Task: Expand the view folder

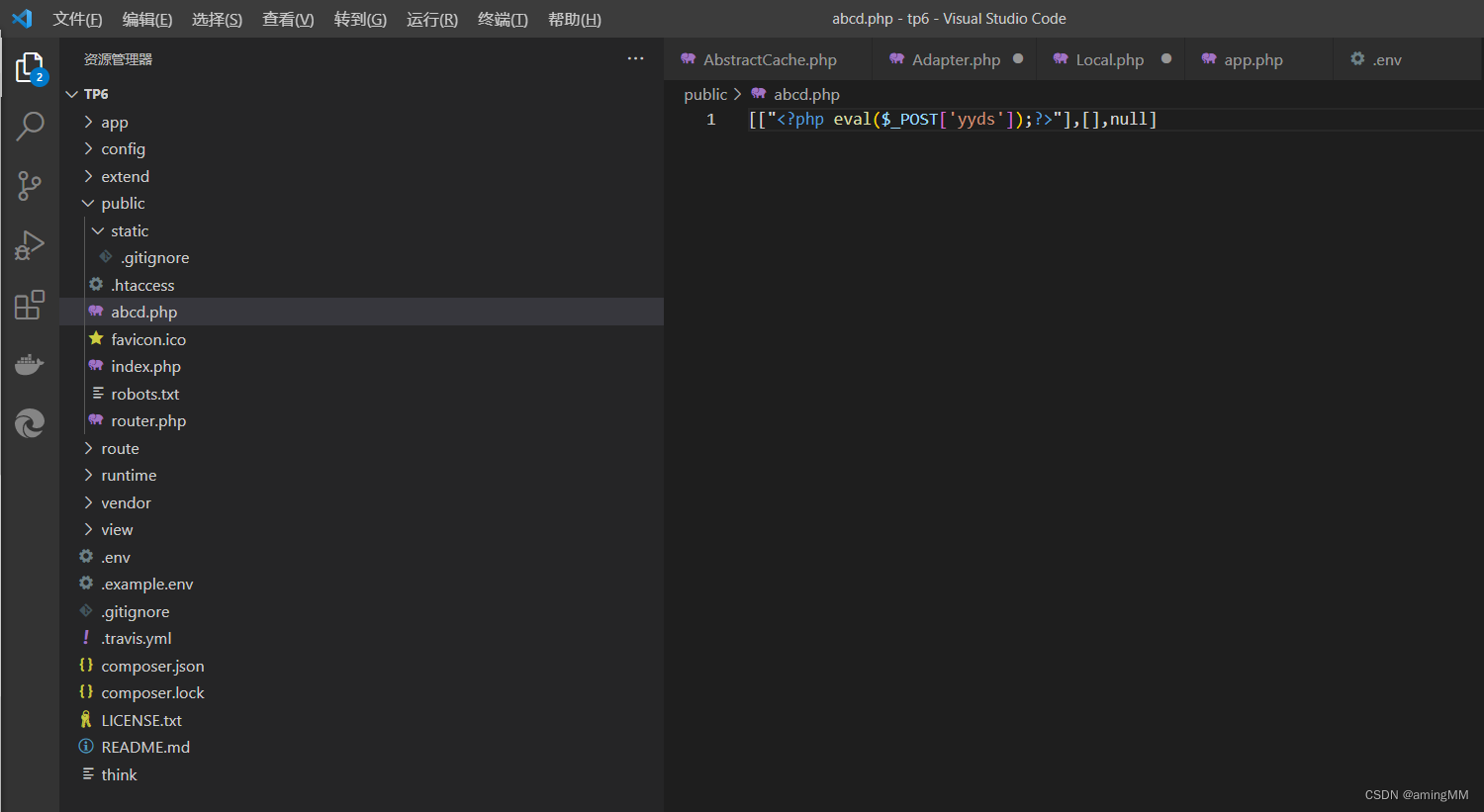Action: [88, 529]
